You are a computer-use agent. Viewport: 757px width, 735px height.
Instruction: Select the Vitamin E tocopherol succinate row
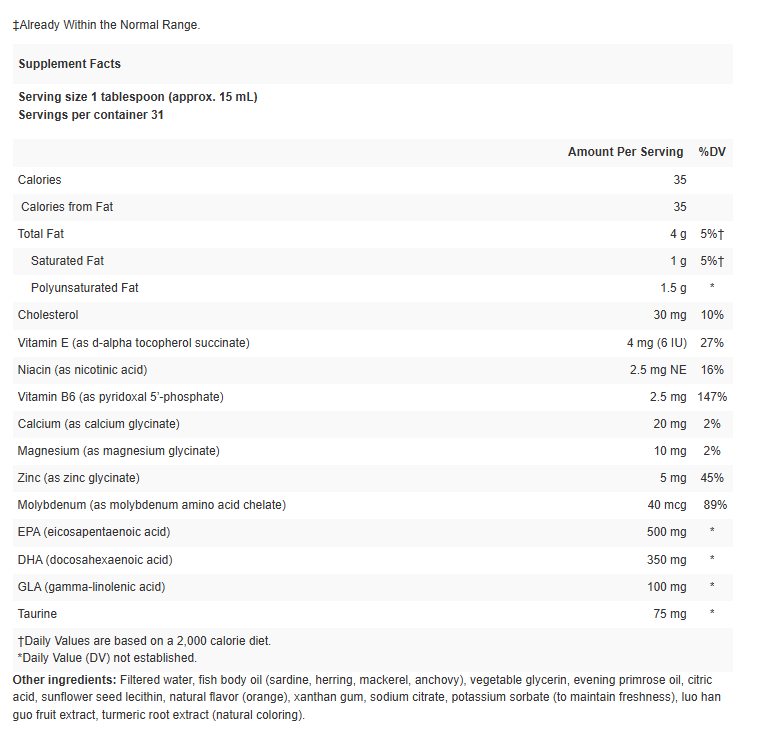click(x=134, y=343)
